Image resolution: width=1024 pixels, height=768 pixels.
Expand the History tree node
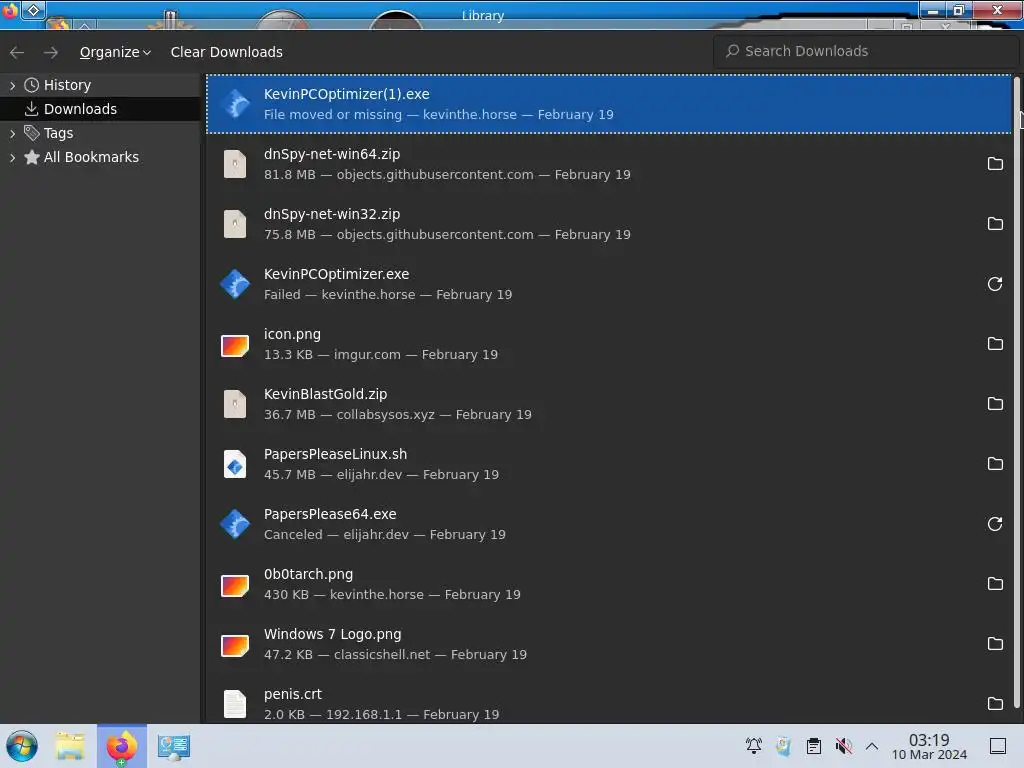pyautogui.click(x=12, y=86)
